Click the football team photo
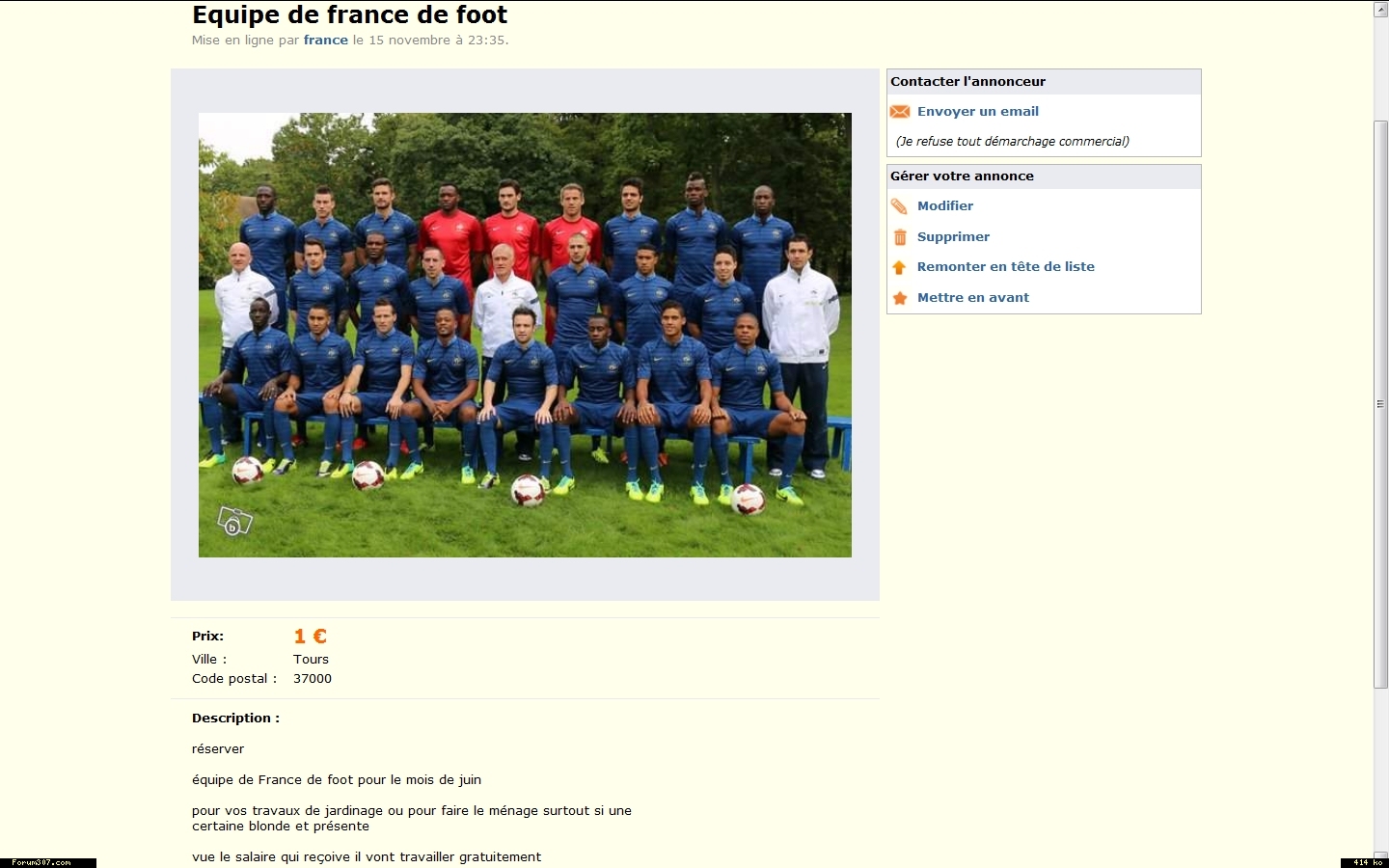 tap(525, 335)
